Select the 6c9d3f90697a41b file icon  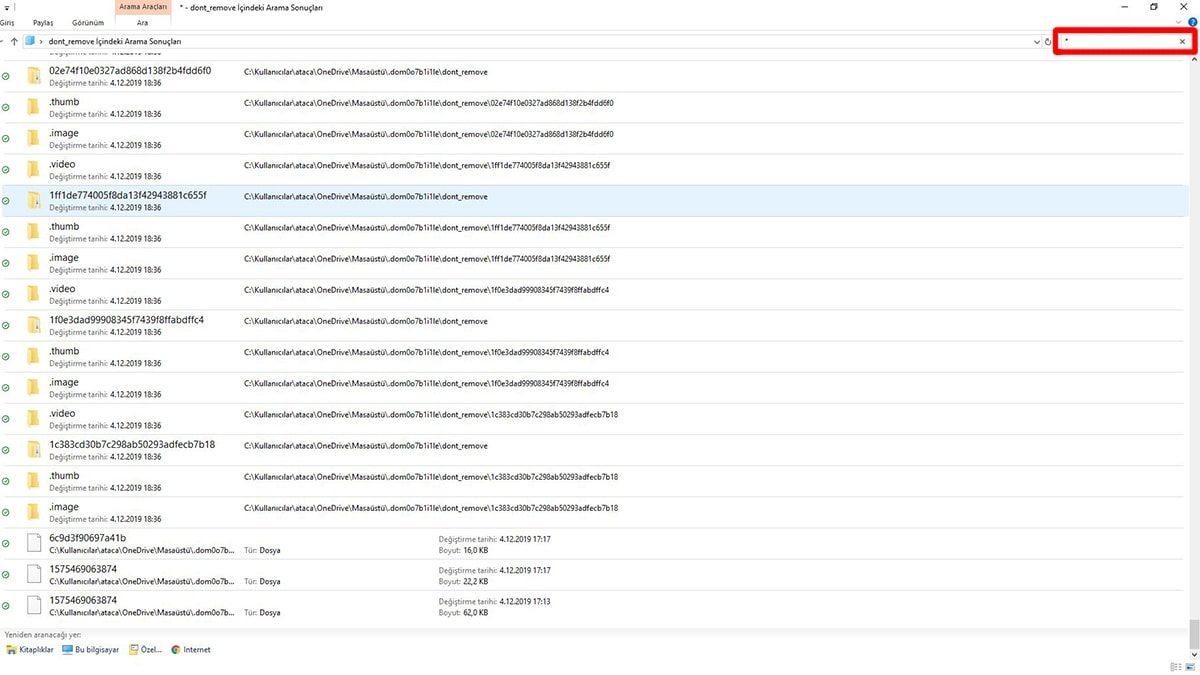click(x=34, y=543)
